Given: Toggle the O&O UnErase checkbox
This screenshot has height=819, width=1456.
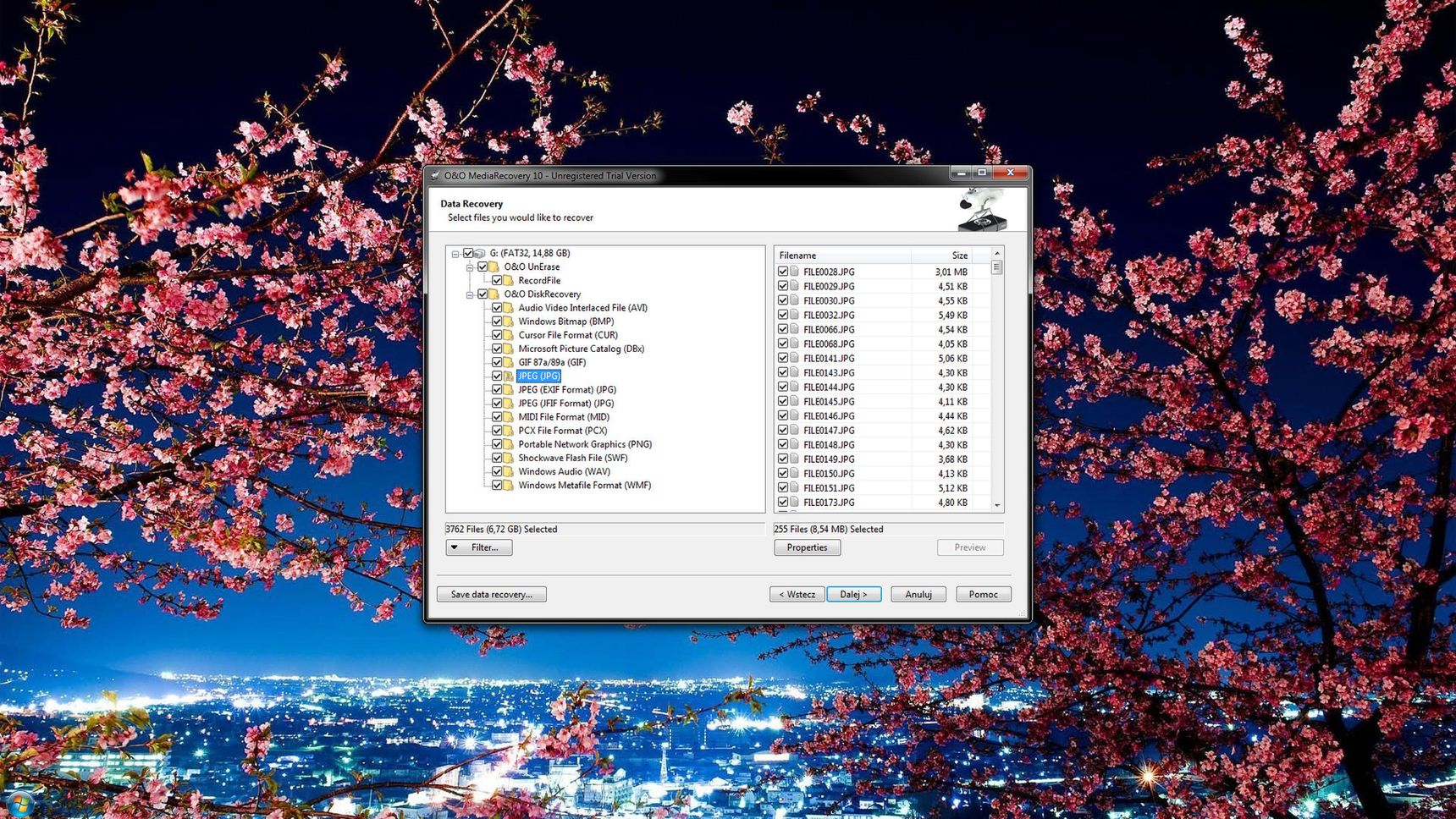Looking at the screenshot, I should [x=483, y=267].
